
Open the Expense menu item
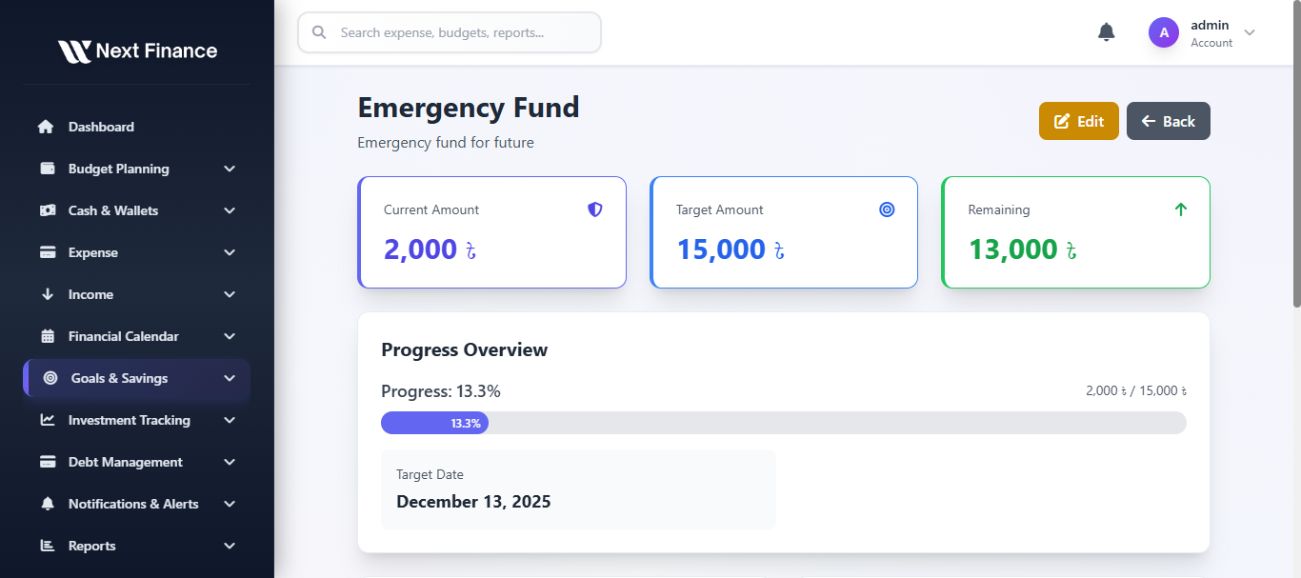93,253
